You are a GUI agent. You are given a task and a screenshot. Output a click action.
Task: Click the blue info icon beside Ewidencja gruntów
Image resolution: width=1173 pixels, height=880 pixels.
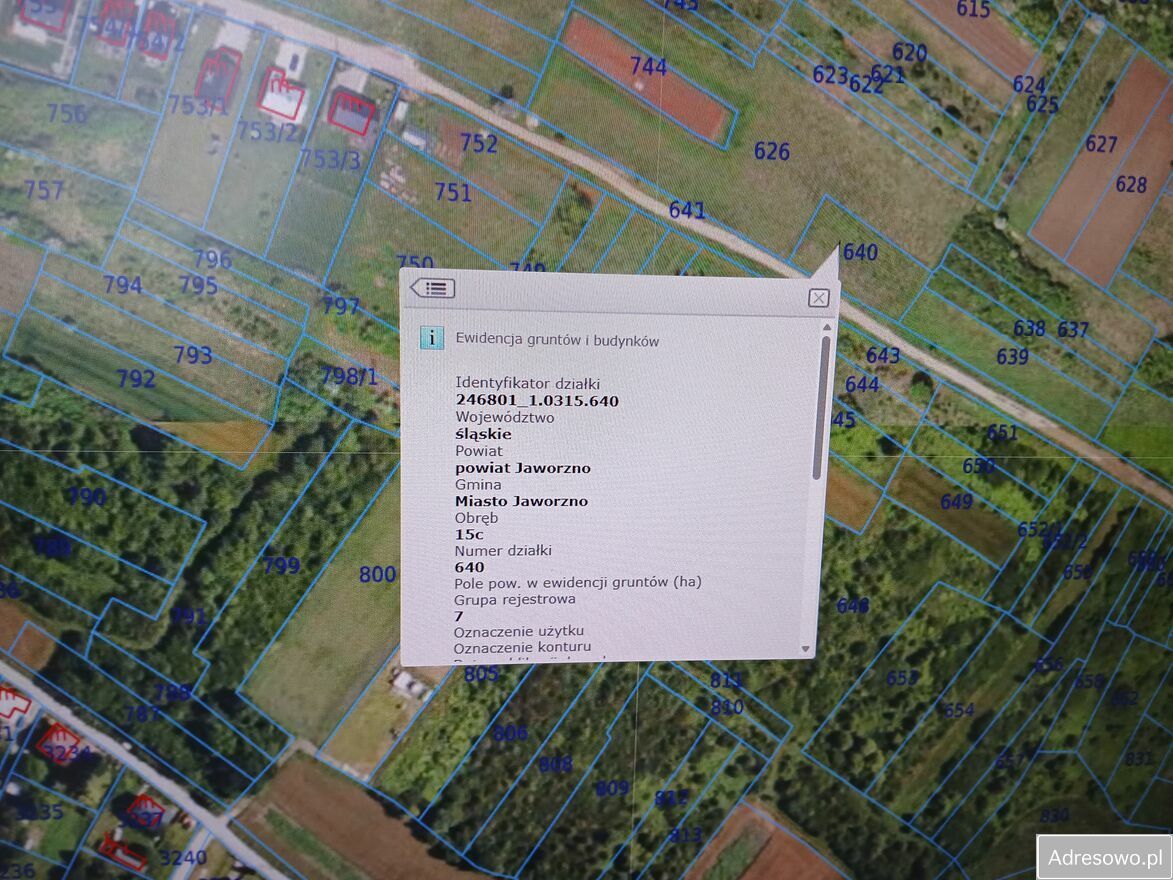click(432, 338)
